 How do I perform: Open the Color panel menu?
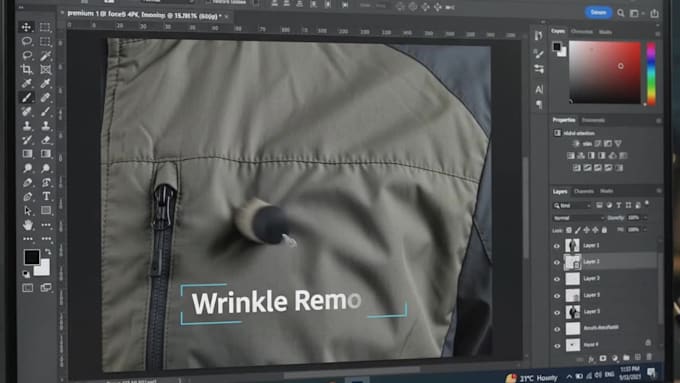(x=658, y=33)
